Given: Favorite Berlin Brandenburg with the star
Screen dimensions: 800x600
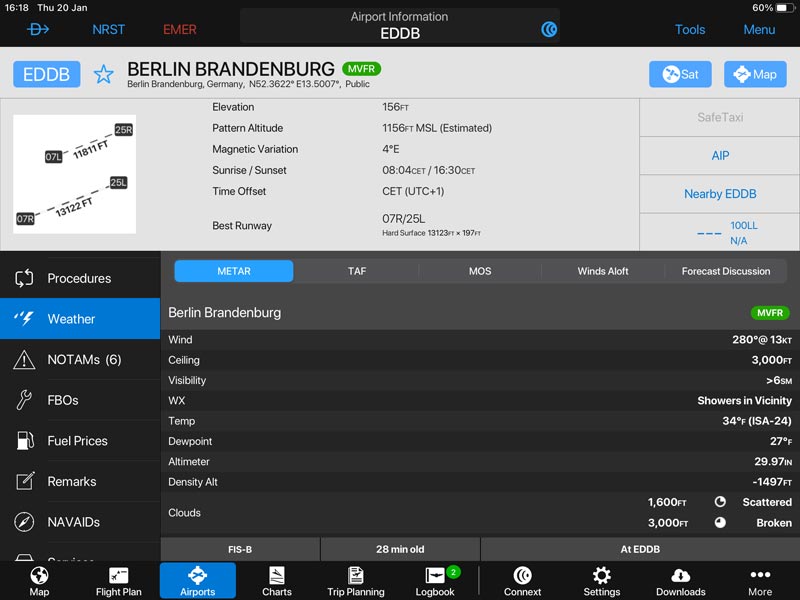Looking at the screenshot, I should (x=104, y=74).
